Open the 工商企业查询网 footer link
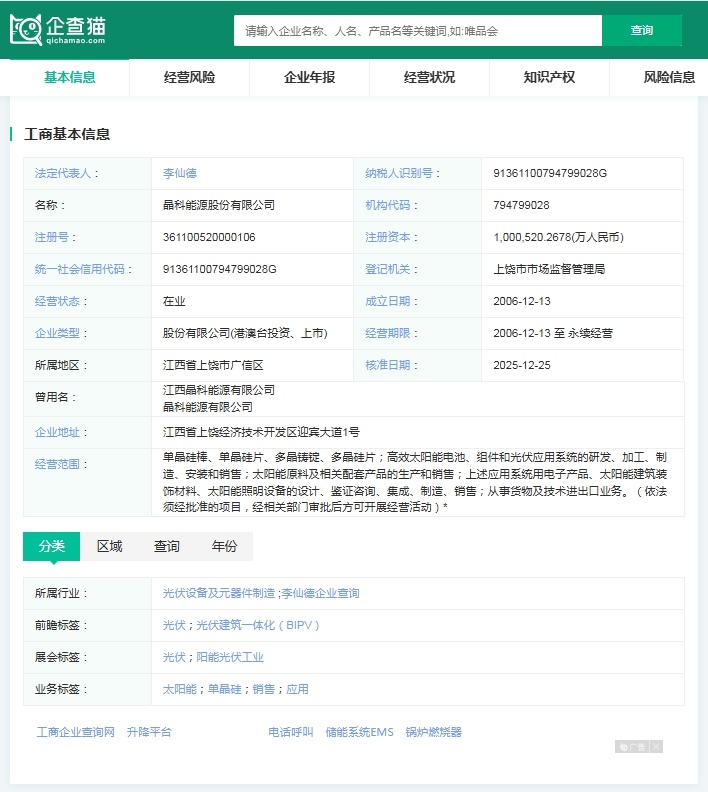Screen dimensions: 708x792 coord(75,732)
